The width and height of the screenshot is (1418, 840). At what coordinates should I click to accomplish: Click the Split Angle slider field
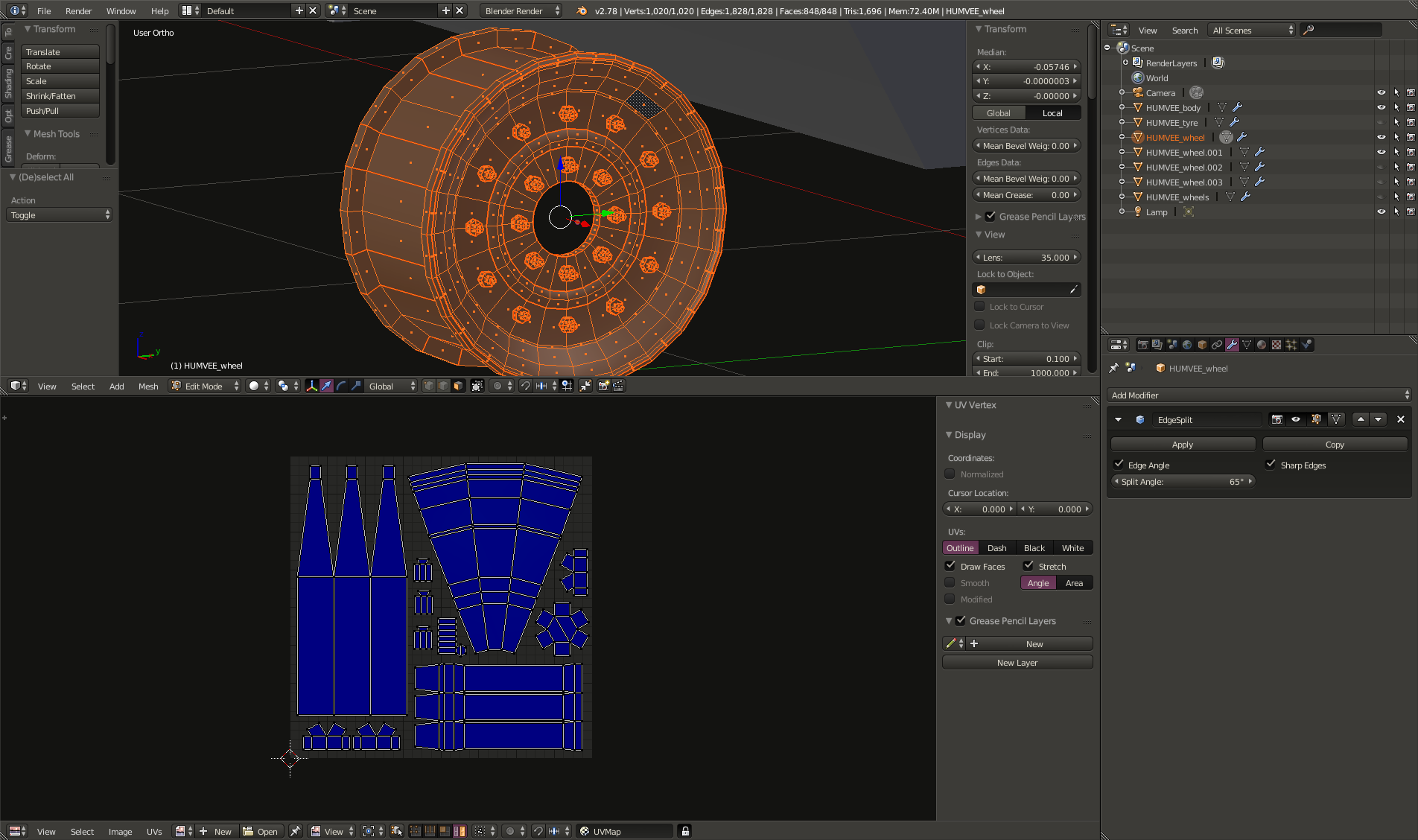click(1183, 481)
